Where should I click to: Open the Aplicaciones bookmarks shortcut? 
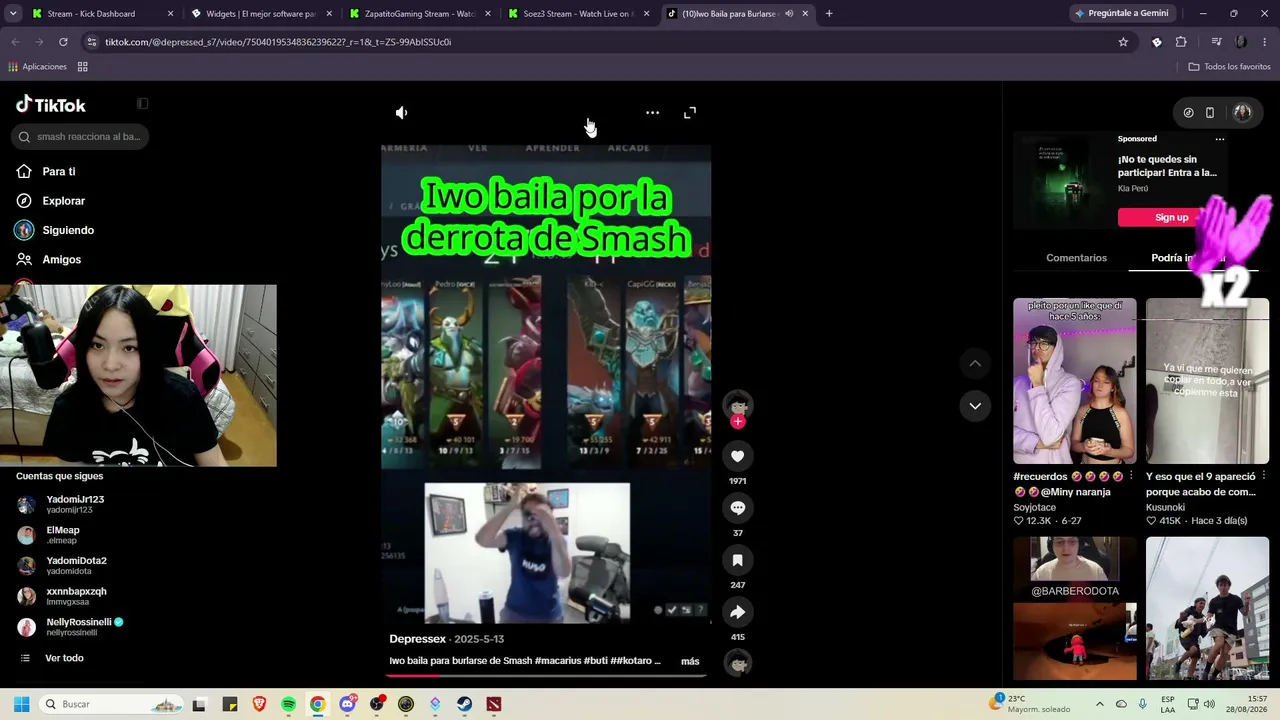[x=38, y=67]
